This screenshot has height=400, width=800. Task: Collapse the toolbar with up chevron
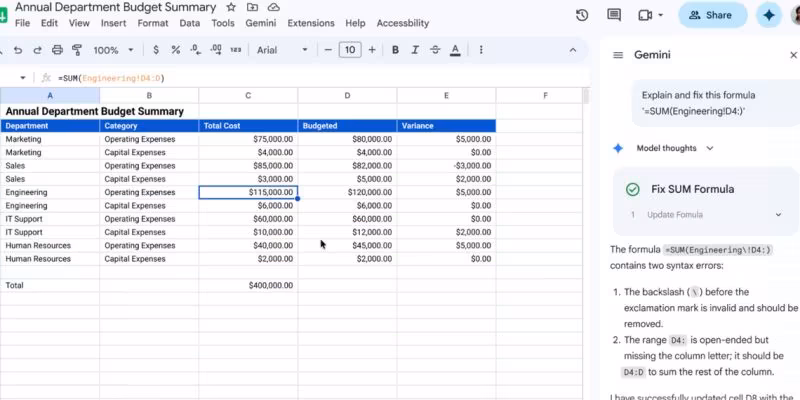[572, 50]
